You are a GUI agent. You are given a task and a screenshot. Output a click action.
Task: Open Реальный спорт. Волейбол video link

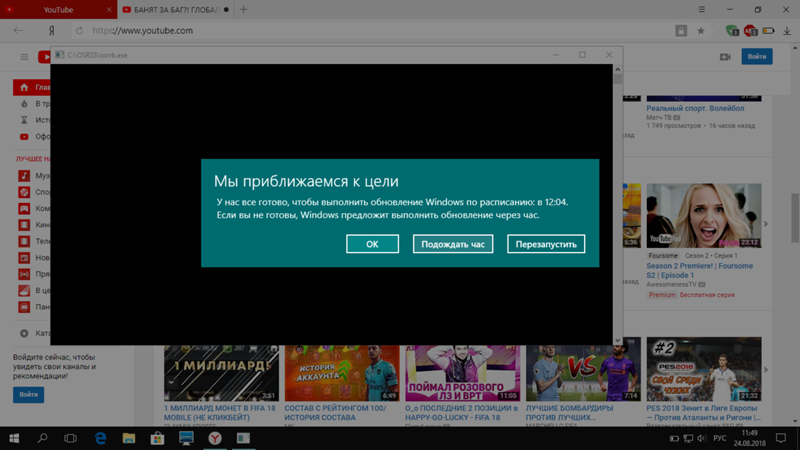695,108
